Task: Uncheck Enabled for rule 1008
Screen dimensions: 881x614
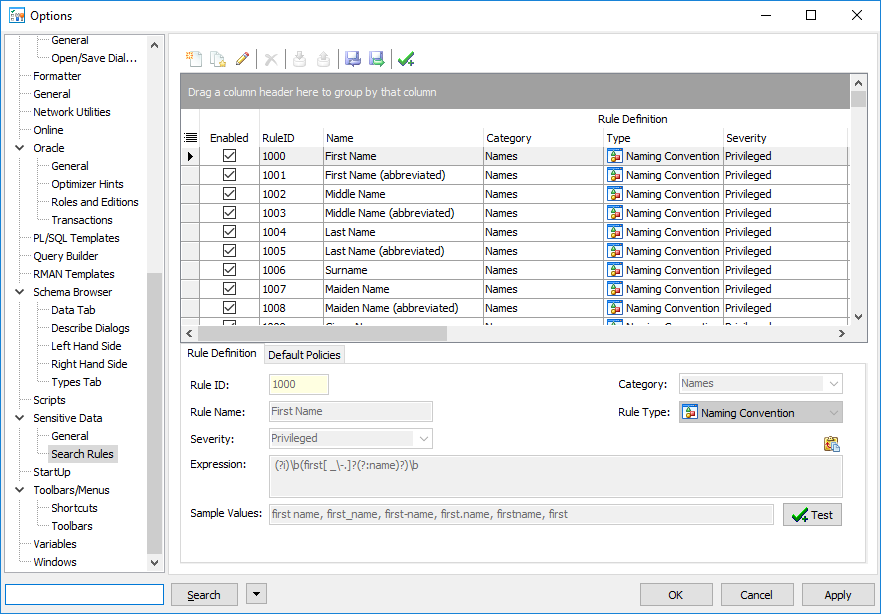Action: 229,308
